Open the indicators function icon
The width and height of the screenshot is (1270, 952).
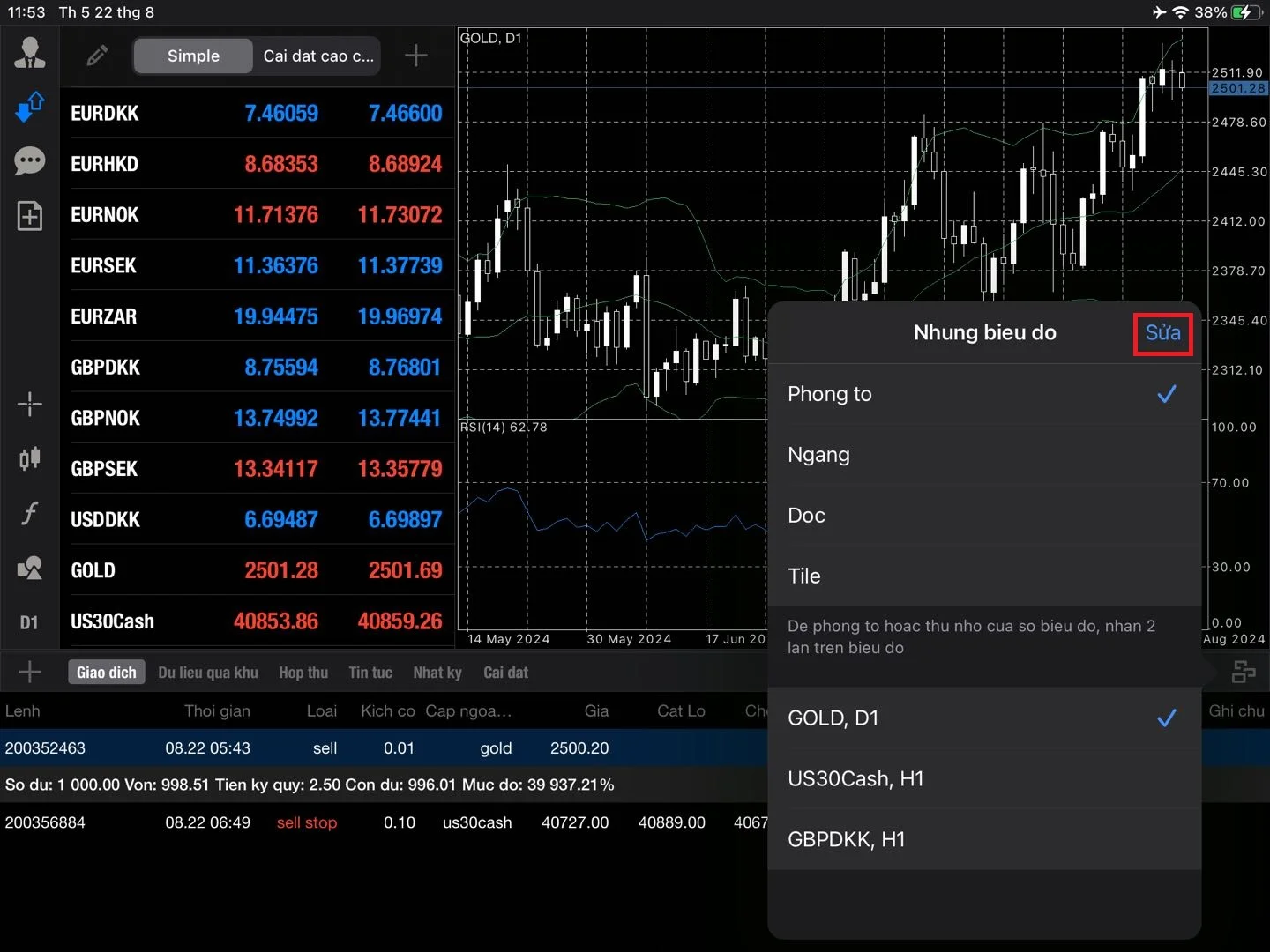[x=30, y=513]
